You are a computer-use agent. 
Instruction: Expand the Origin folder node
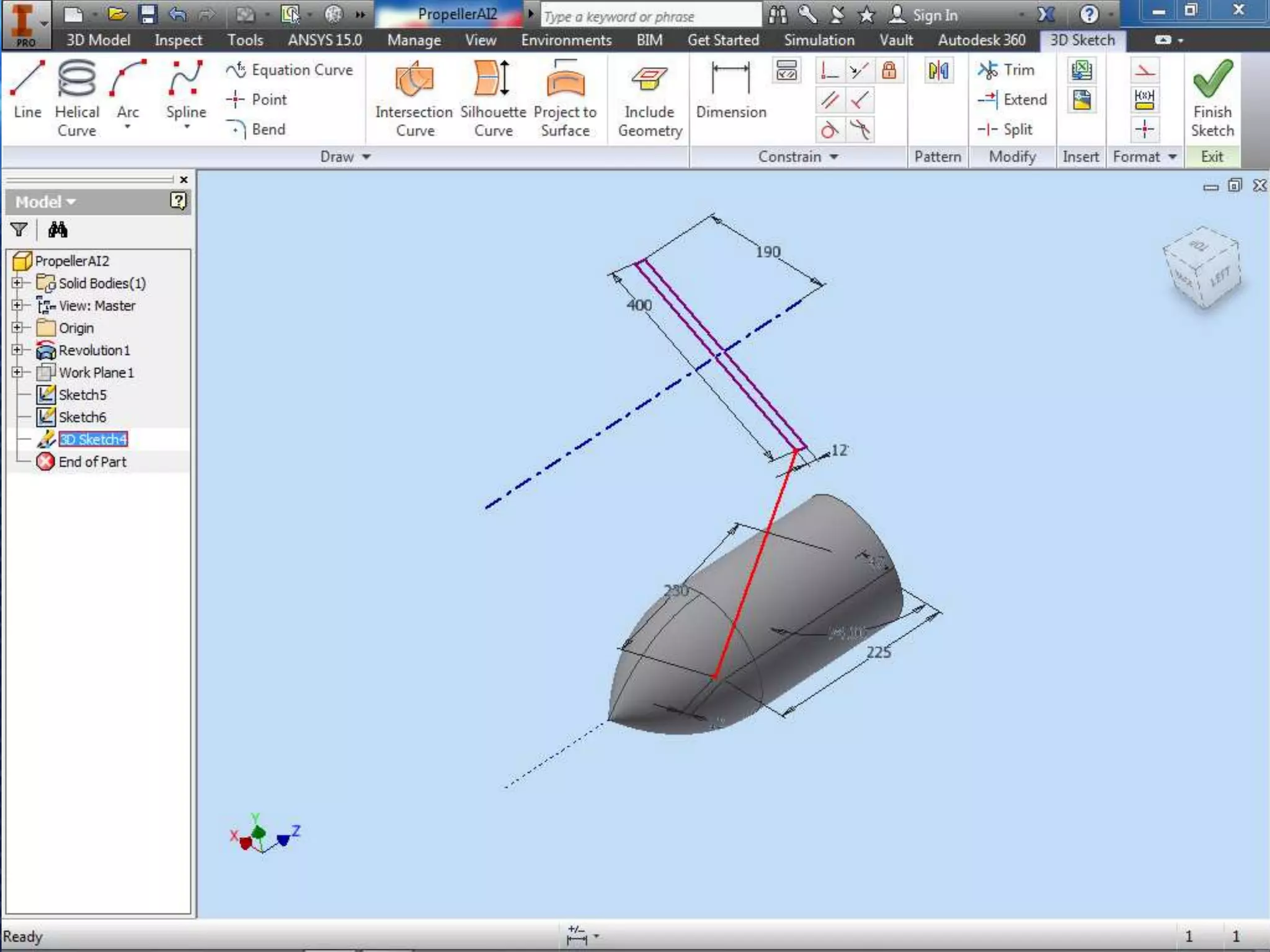click(x=17, y=328)
